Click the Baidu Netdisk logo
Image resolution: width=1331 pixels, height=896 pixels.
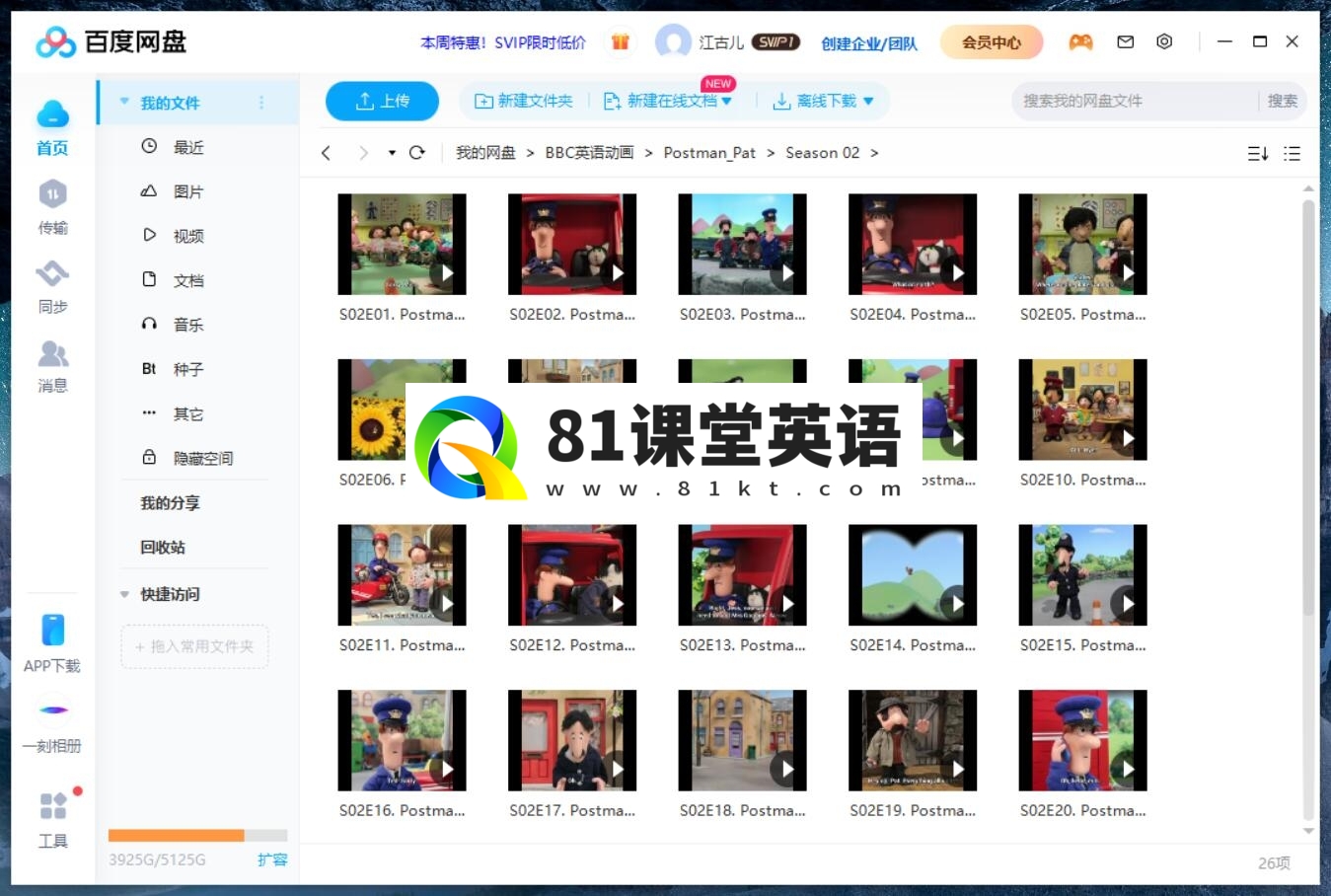111,41
